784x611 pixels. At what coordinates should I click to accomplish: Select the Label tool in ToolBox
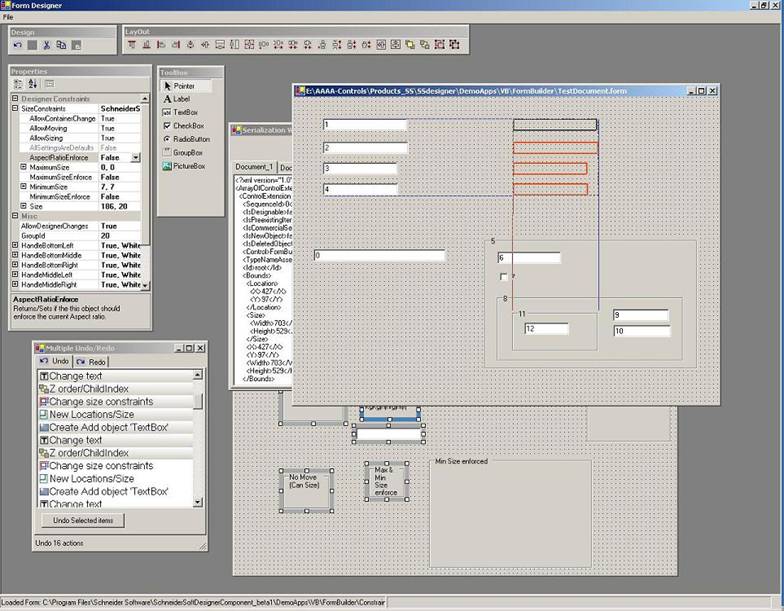[x=176, y=99]
